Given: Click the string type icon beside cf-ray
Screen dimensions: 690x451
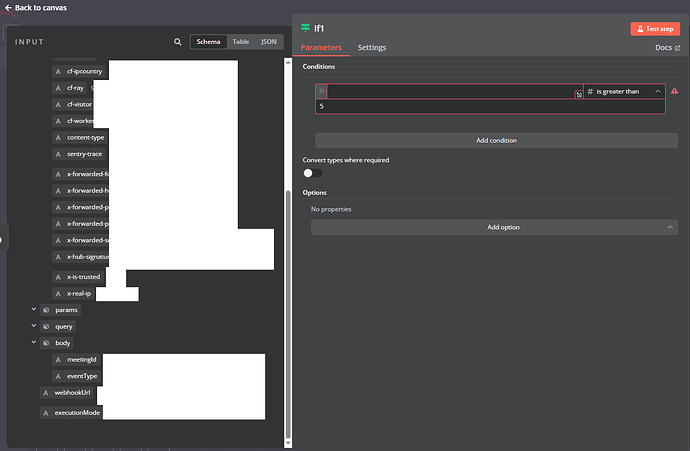Looking at the screenshot, I should click(58, 88).
